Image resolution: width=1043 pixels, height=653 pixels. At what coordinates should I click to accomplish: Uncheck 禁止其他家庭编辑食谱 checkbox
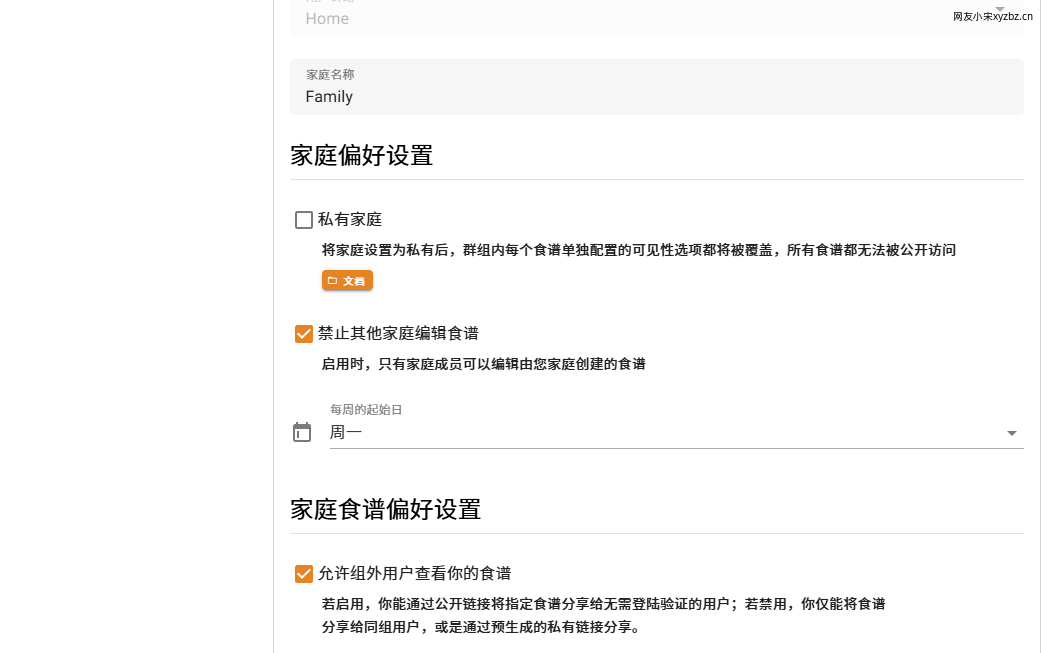point(304,334)
